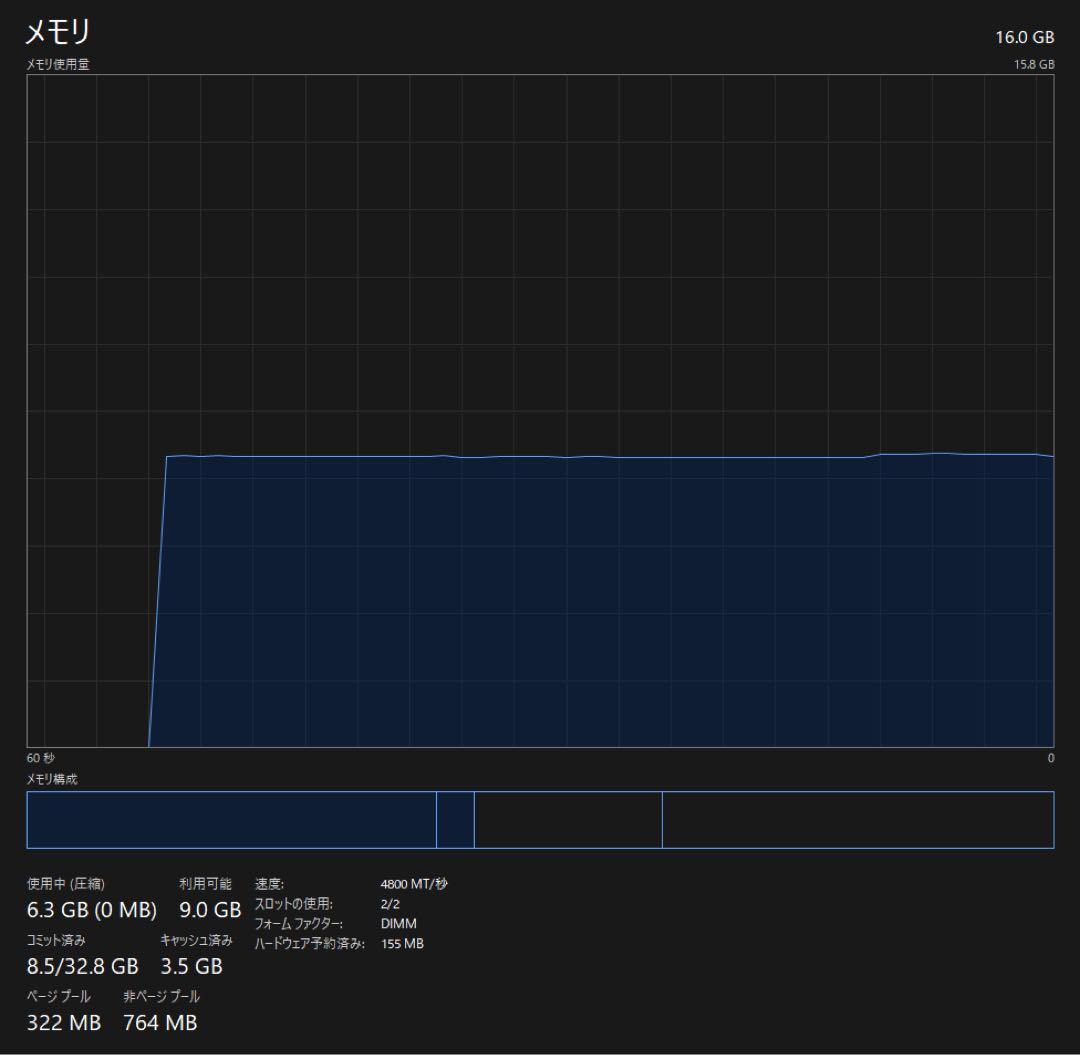
Task: Select the ハードウェア予約済み 155 MB entry
Action: coord(404,942)
